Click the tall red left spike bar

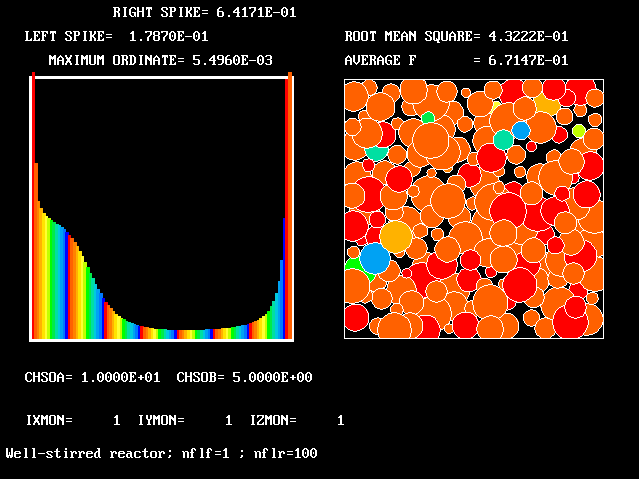tap(34, 200)
